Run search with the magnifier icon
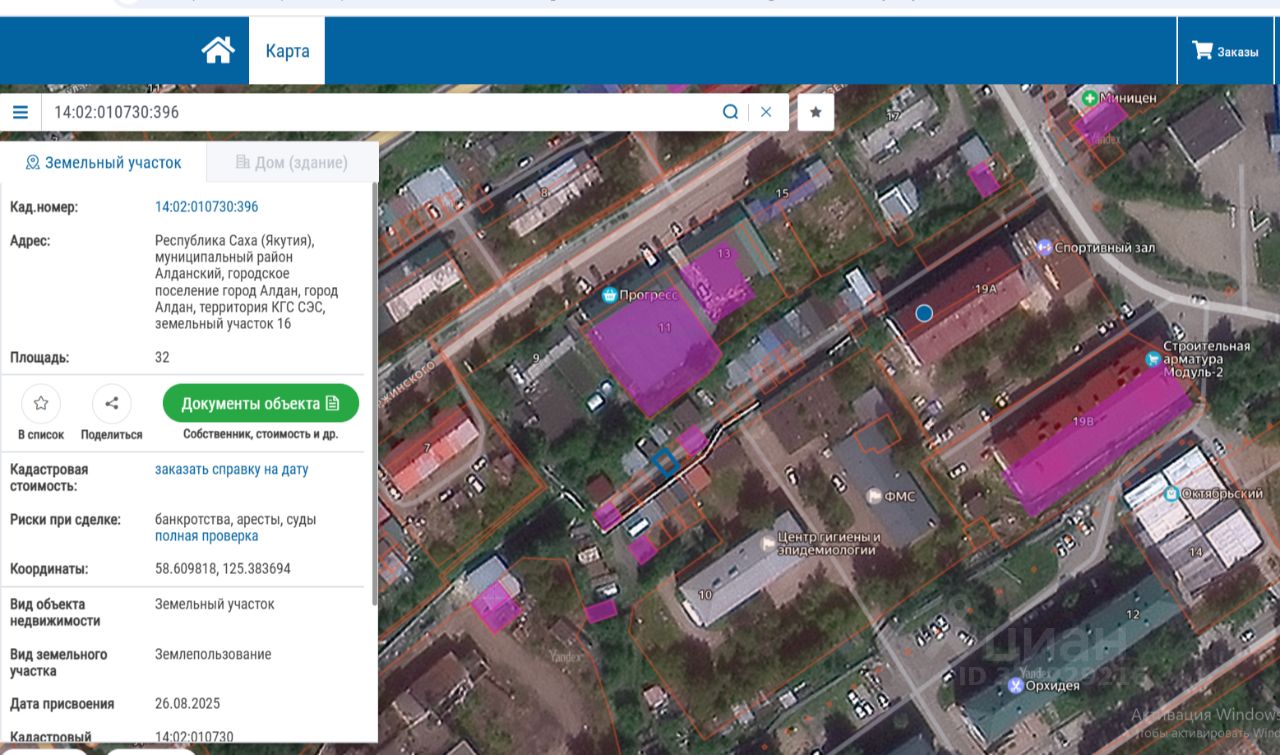This screenshot has height=755, width=1280. [731, 112]
